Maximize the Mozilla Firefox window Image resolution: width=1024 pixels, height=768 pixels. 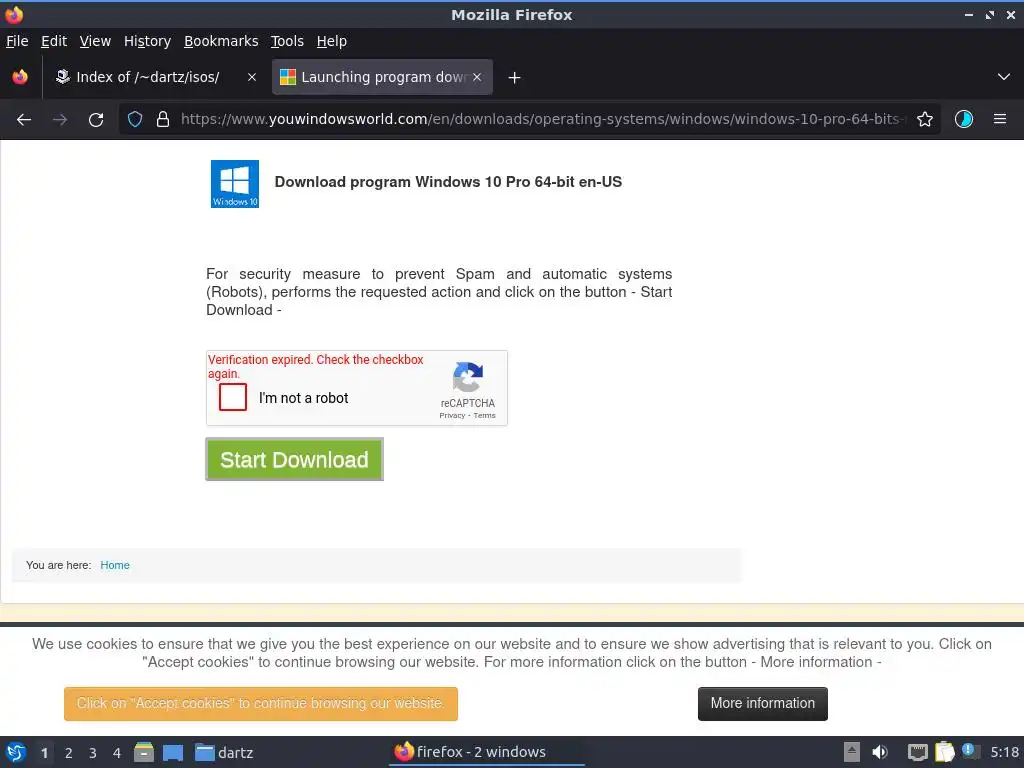tap(990, 14)
